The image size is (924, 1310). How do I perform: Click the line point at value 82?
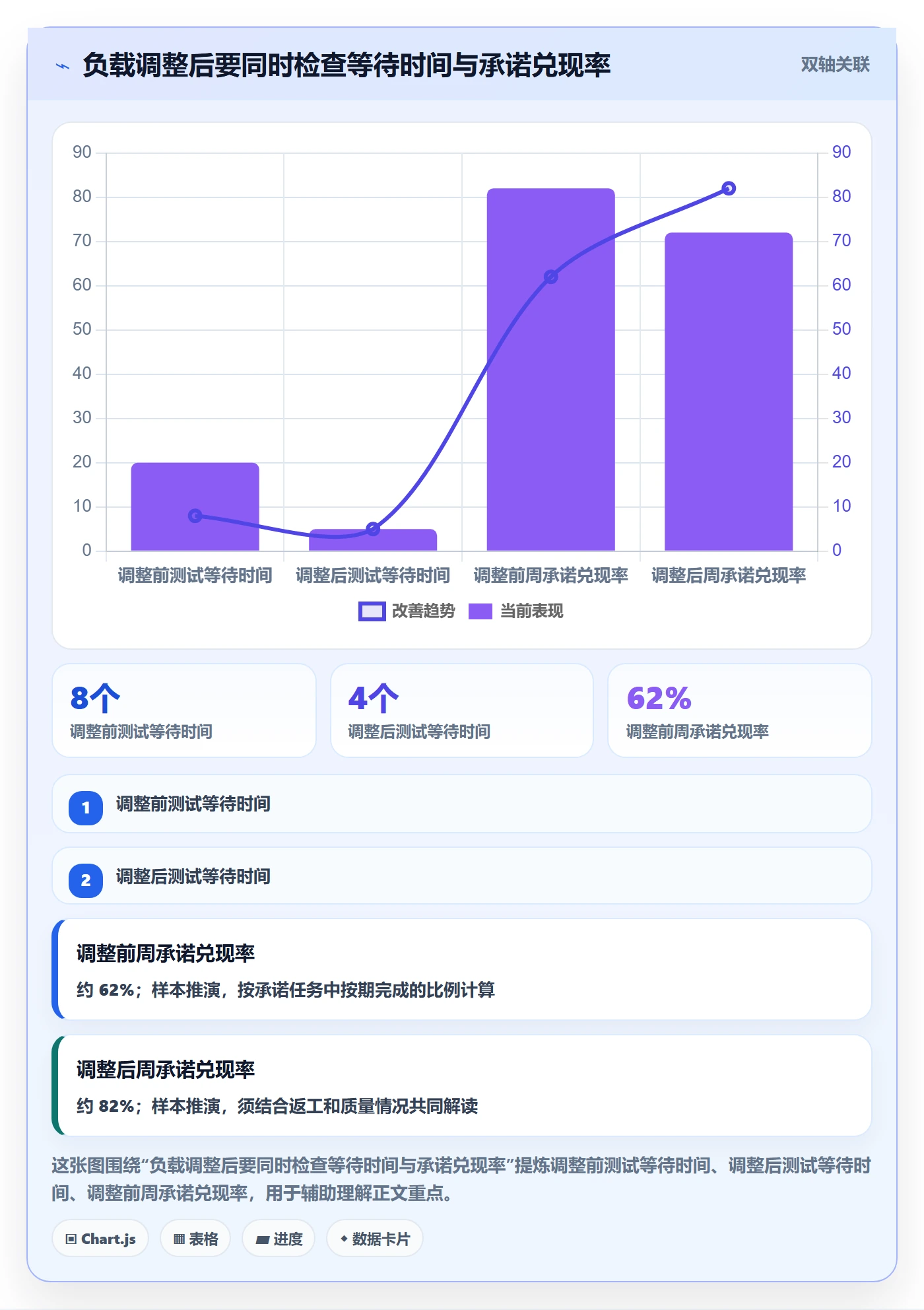(729, 188)
